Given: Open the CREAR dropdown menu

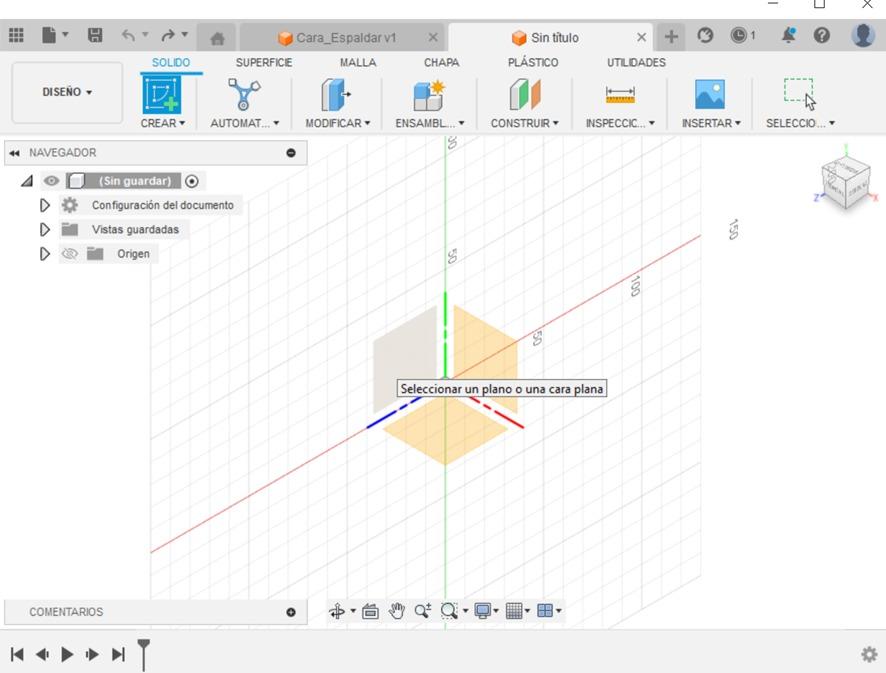Looking at the screenshot, I should pyautogui.click(x=163, y=123).
